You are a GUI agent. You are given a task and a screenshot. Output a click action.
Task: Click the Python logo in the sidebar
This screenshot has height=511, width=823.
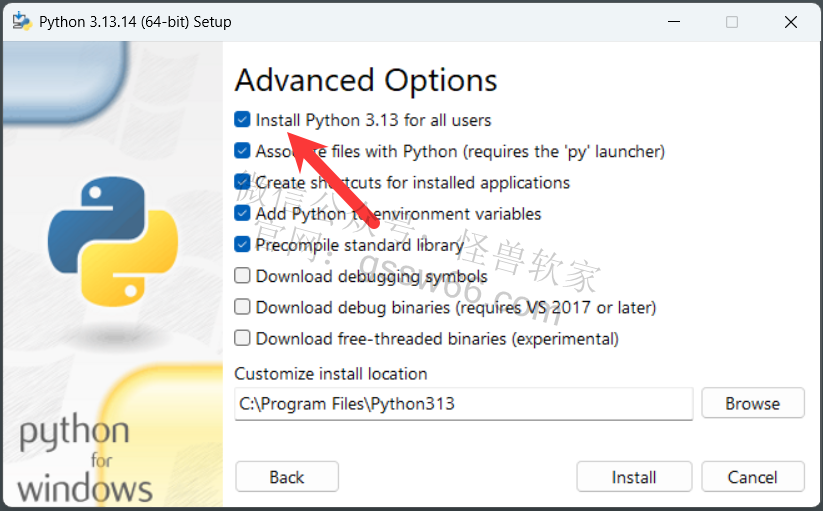tap(113, 241)
